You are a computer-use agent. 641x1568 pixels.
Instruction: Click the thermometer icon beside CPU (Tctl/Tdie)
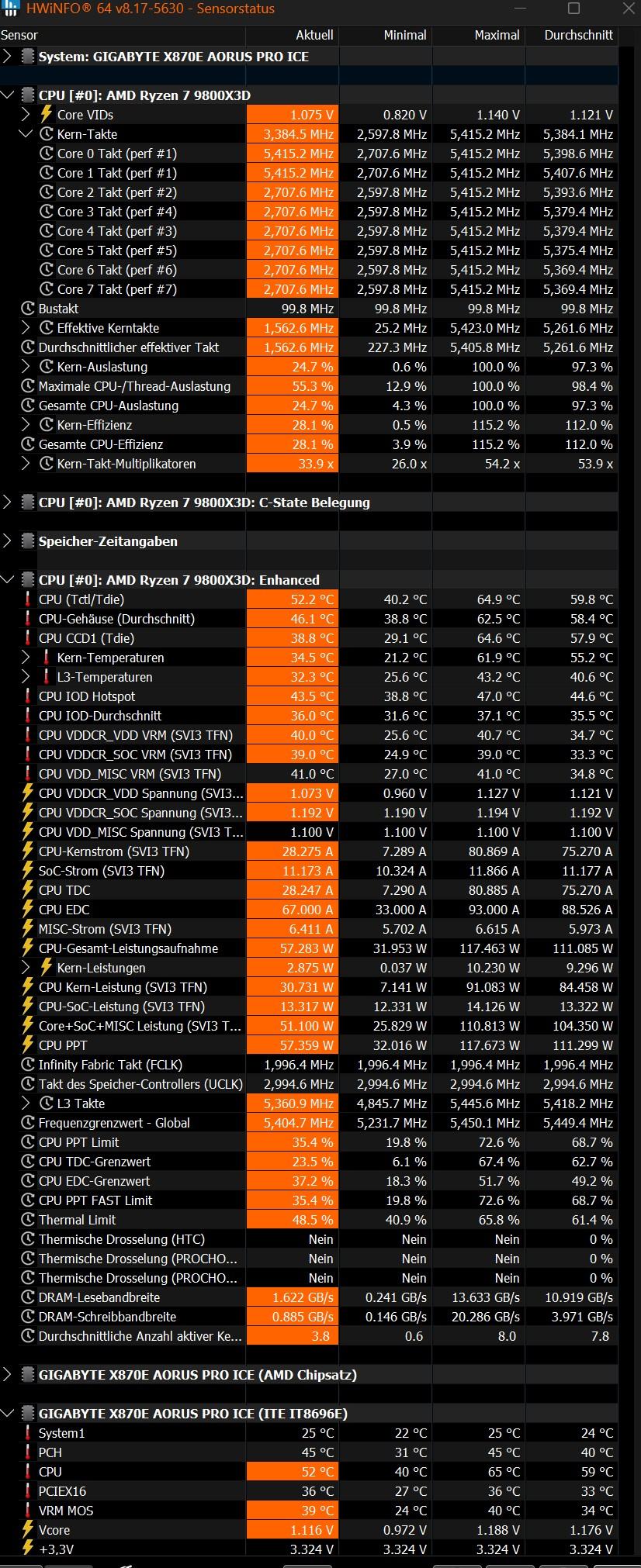(x=28, y=599)
